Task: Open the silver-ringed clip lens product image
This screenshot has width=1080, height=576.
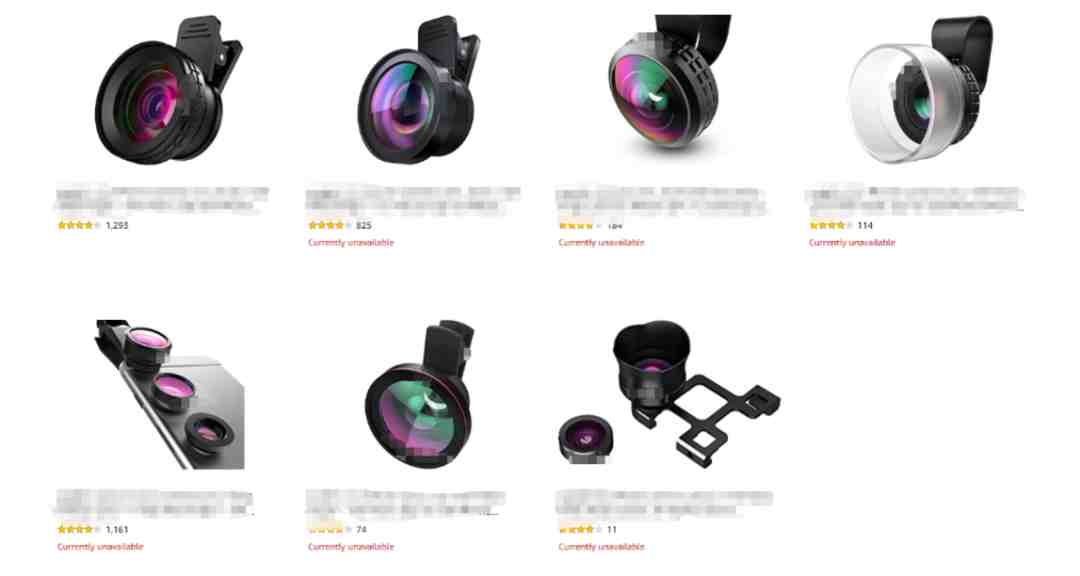Action: click(x=920, y=90)
